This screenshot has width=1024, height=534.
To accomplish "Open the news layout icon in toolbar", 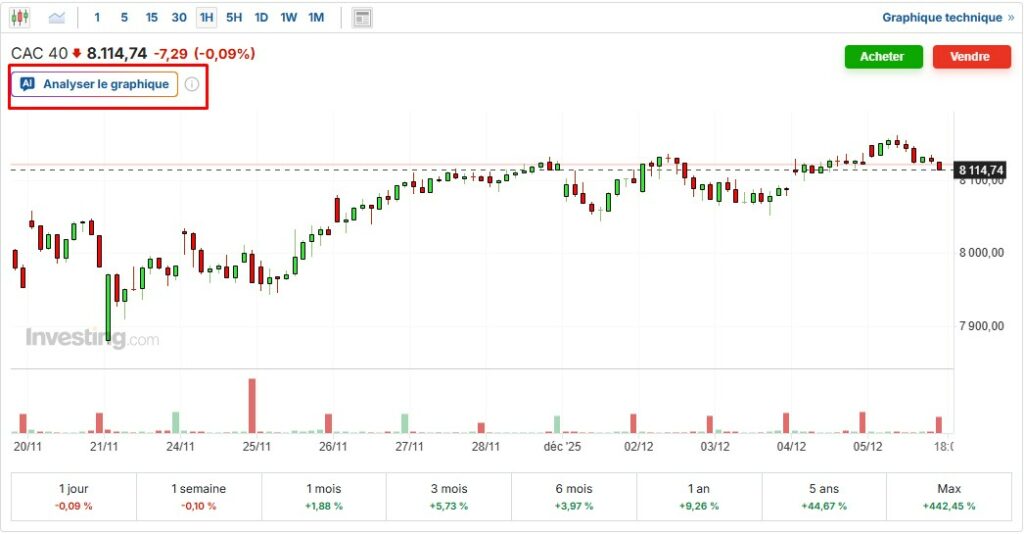I will 362,17.
